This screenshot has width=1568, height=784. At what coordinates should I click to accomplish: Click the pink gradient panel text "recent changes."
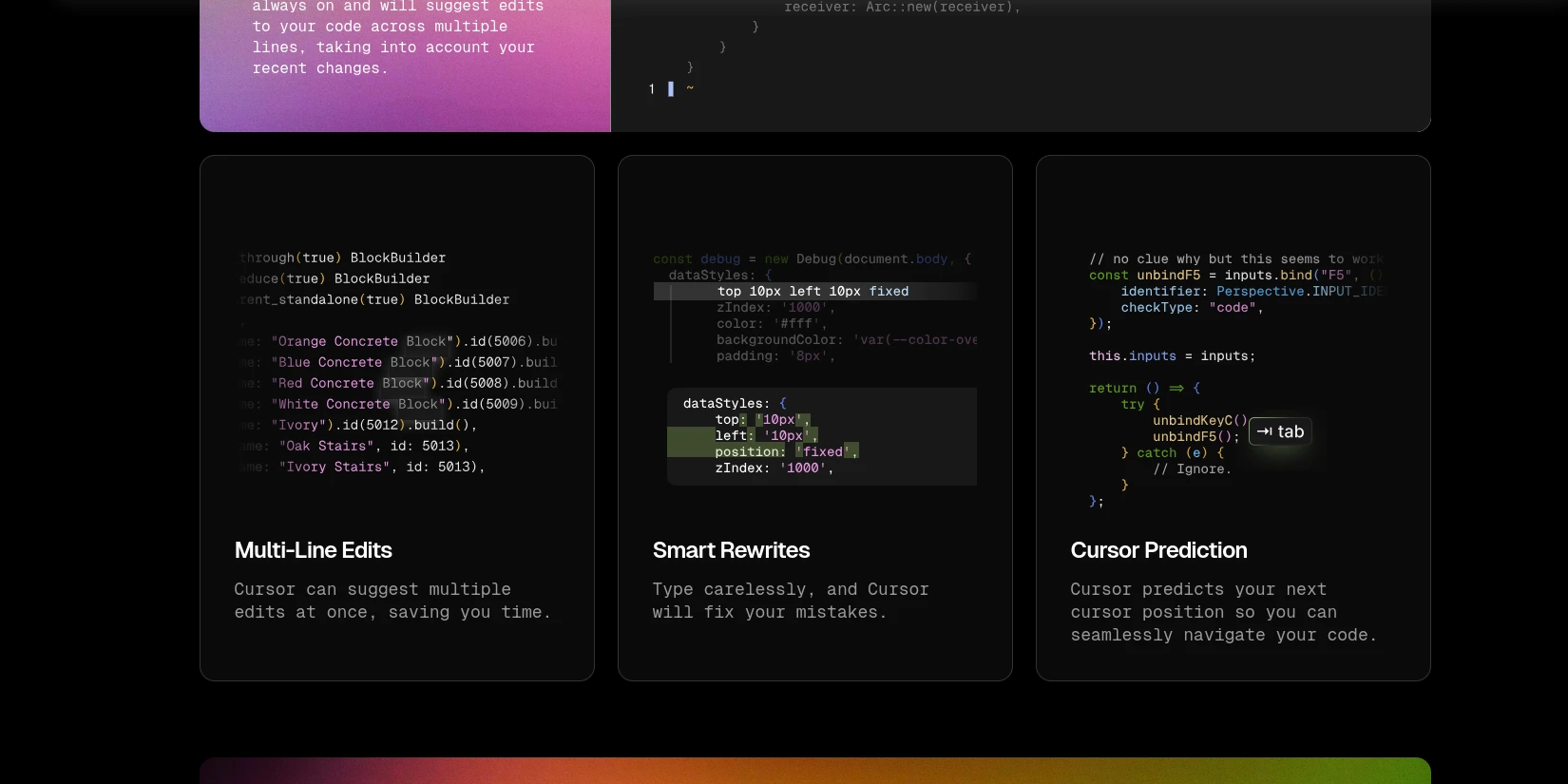tap(320, 68)
